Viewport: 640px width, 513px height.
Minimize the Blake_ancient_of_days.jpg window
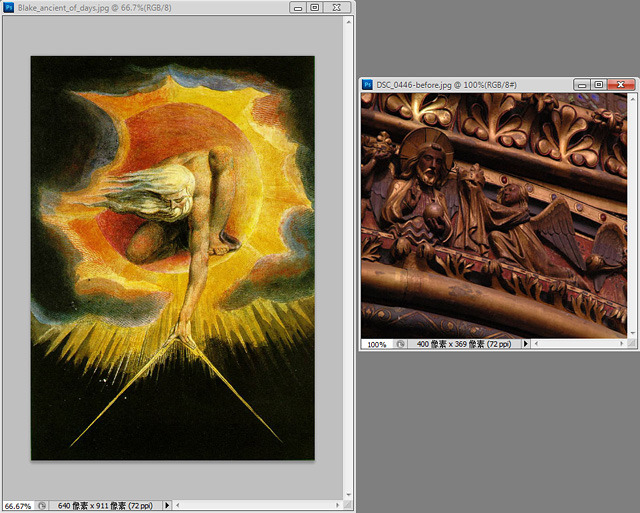298,7
